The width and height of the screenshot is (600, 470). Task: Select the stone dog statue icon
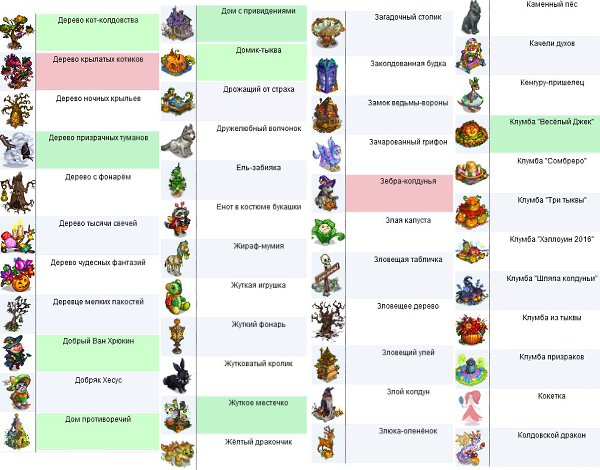point(472,18)
